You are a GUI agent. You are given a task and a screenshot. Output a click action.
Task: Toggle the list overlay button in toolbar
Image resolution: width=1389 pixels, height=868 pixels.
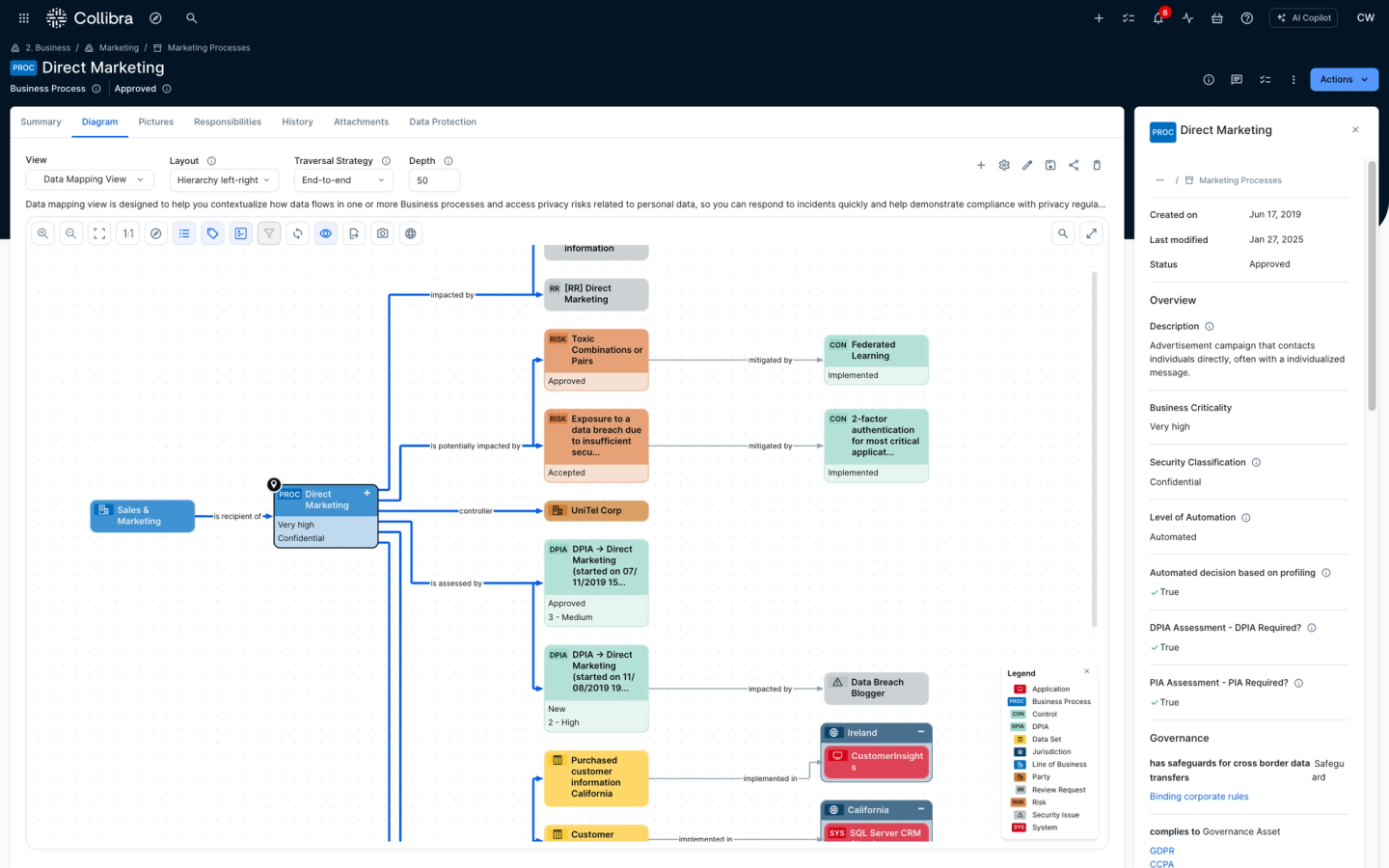(x=184, y=233)
